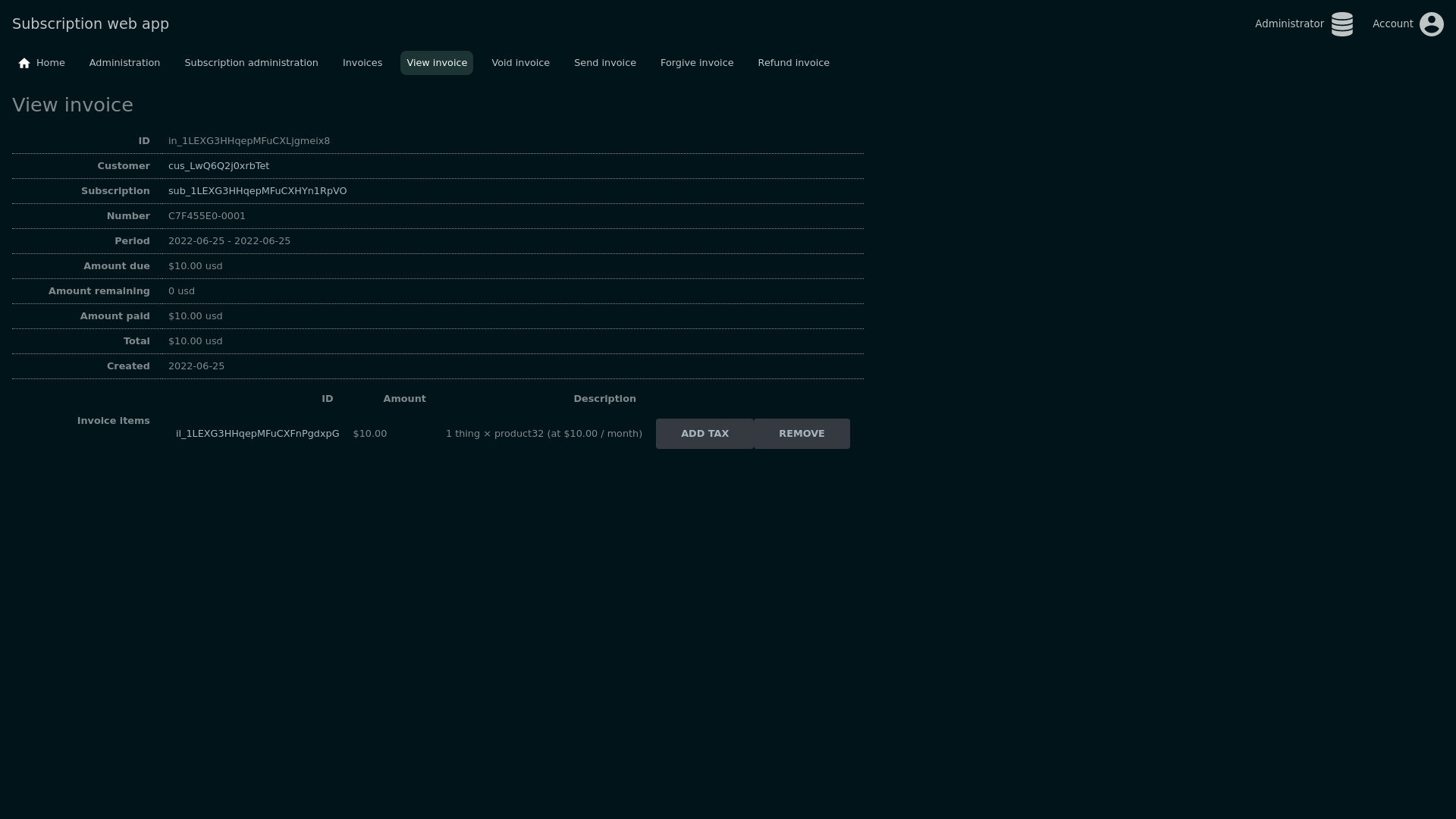Click the Subscription web app title
The width and height of the screenshot is (1456, 819).
point(90,24)
